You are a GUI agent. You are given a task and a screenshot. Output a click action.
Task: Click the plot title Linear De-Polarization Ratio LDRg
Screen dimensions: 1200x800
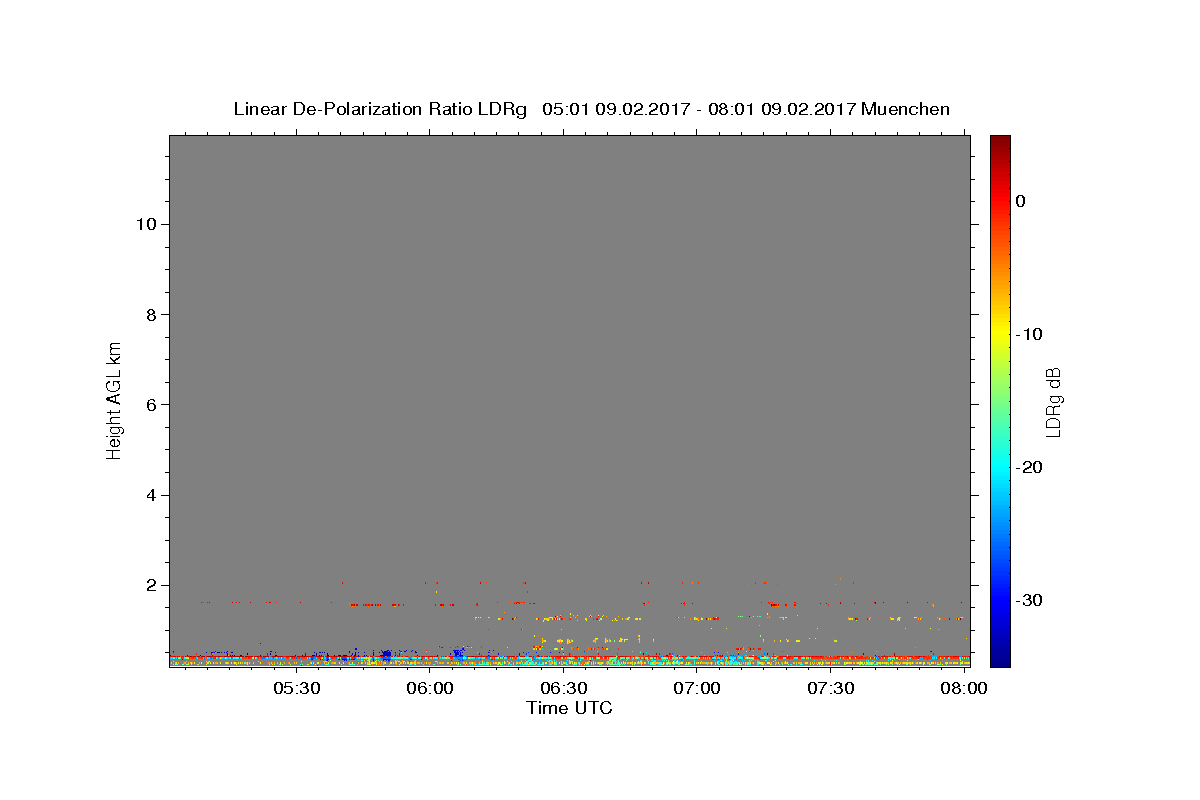click(380, 109)
